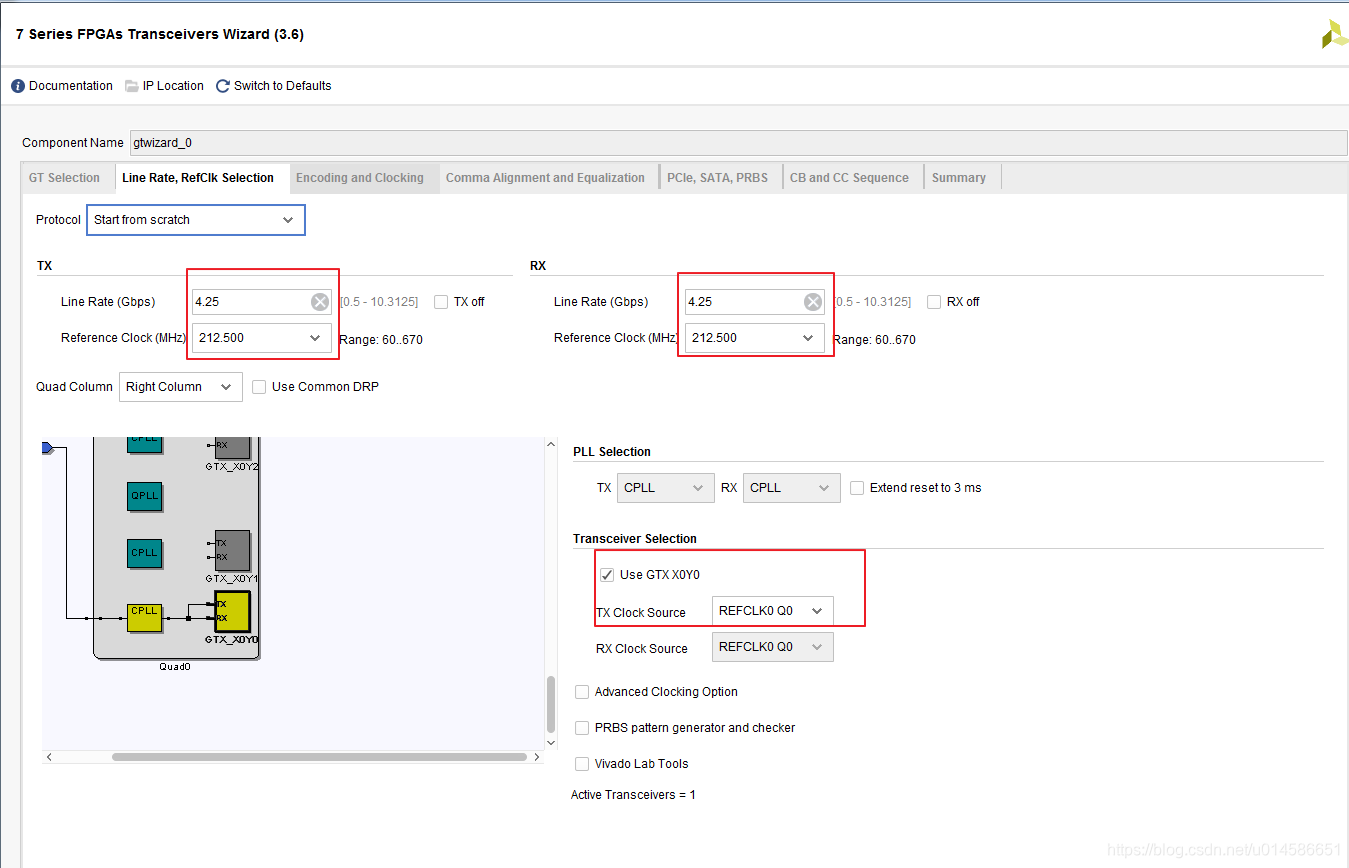The height and width of the screenshot is (868, 1349).
Task: Click the diagram scroll up arrow
Action: pos(550,444)
